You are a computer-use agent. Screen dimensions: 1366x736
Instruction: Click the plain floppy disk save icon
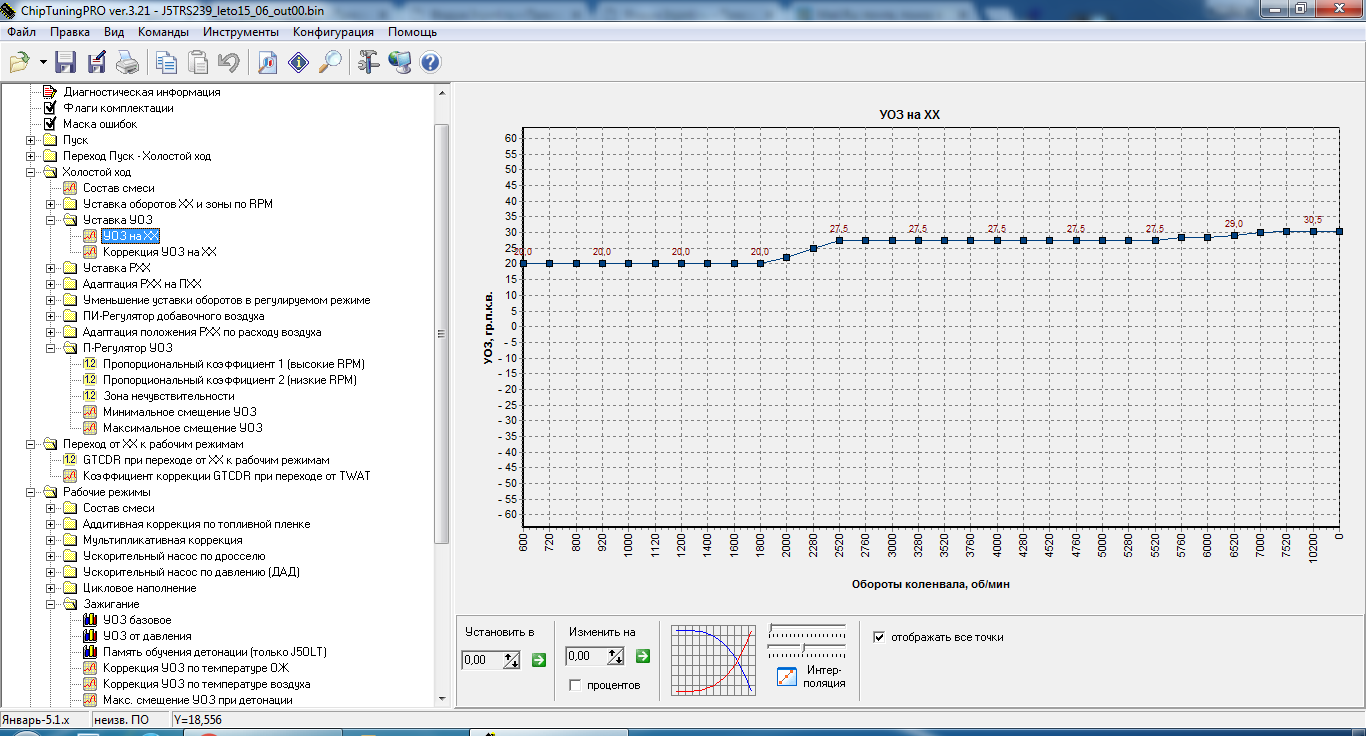coord(66,62)
